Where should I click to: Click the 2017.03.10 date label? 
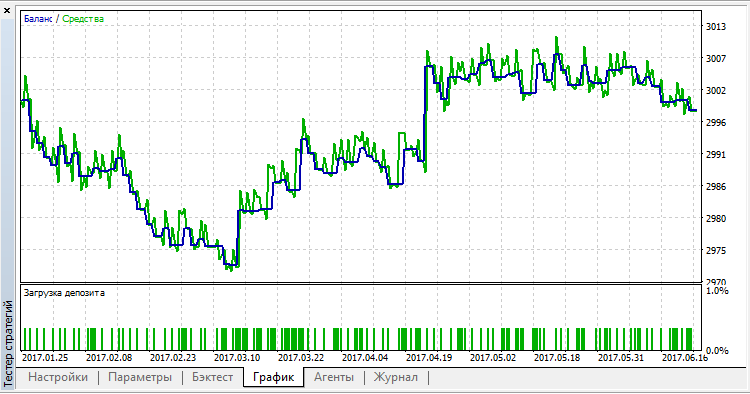(x=237, y=358)
